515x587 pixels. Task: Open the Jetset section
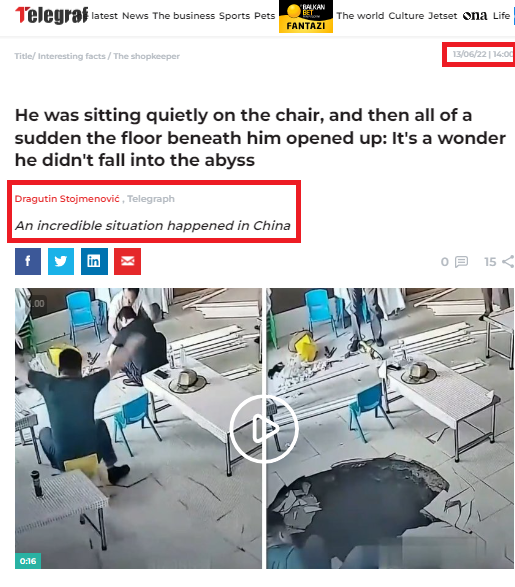(443, 16)
